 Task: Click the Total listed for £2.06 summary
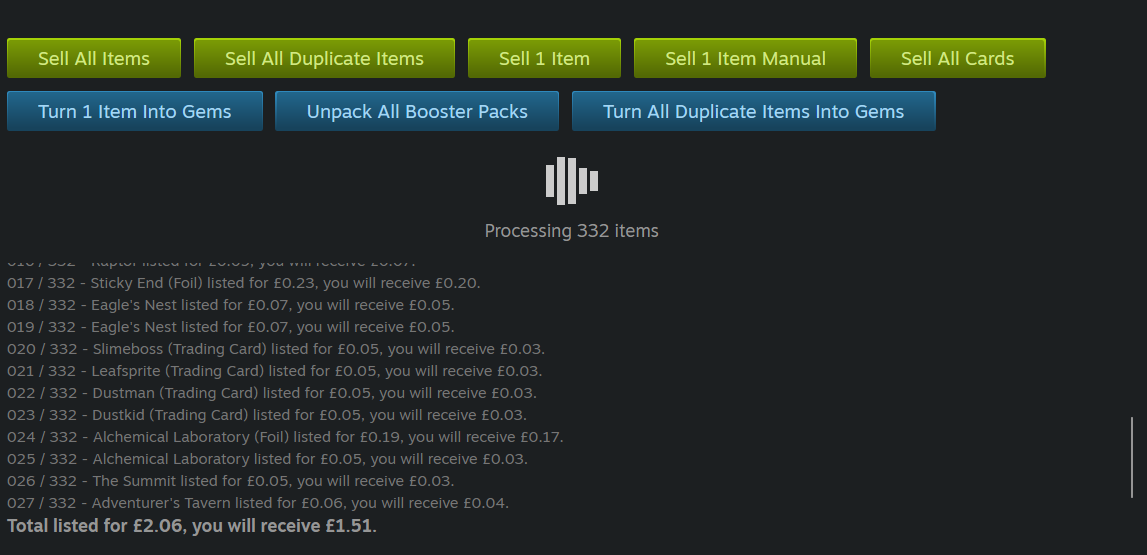tap(192, 525)
